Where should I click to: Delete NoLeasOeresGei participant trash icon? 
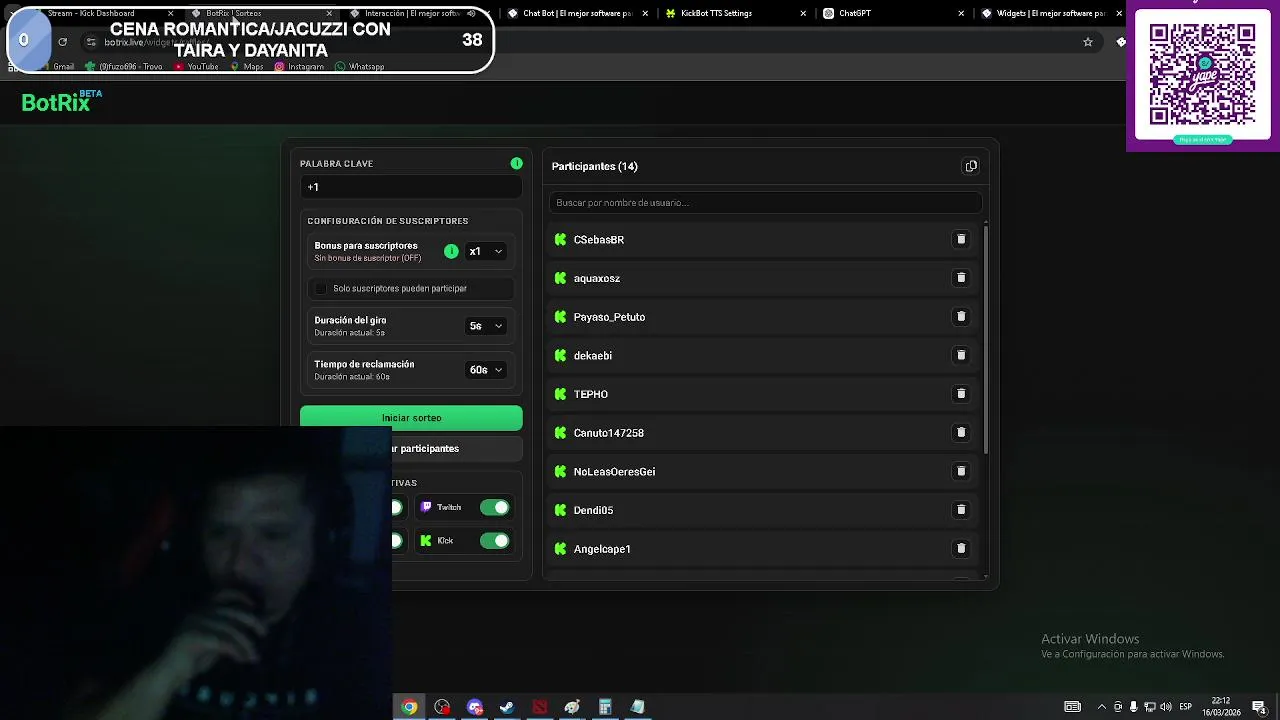click(x=961, y=471)
